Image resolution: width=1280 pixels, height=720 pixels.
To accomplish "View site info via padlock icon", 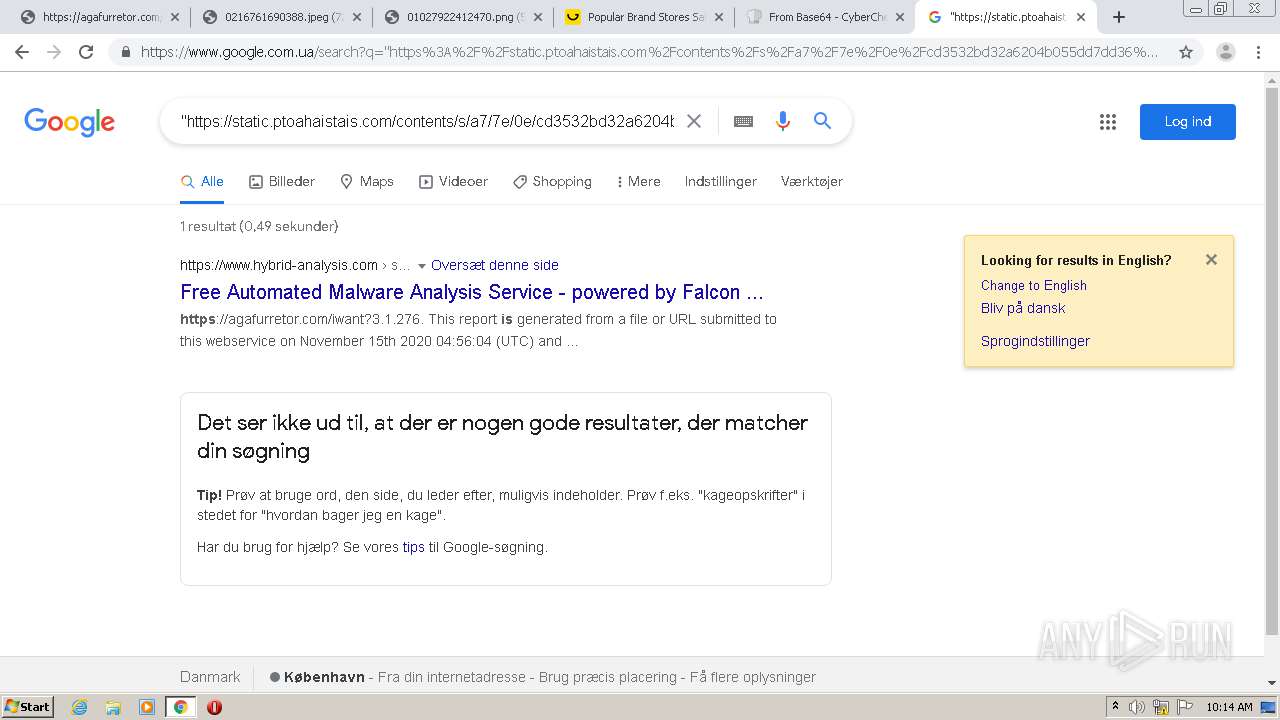I will click(125, 52).
